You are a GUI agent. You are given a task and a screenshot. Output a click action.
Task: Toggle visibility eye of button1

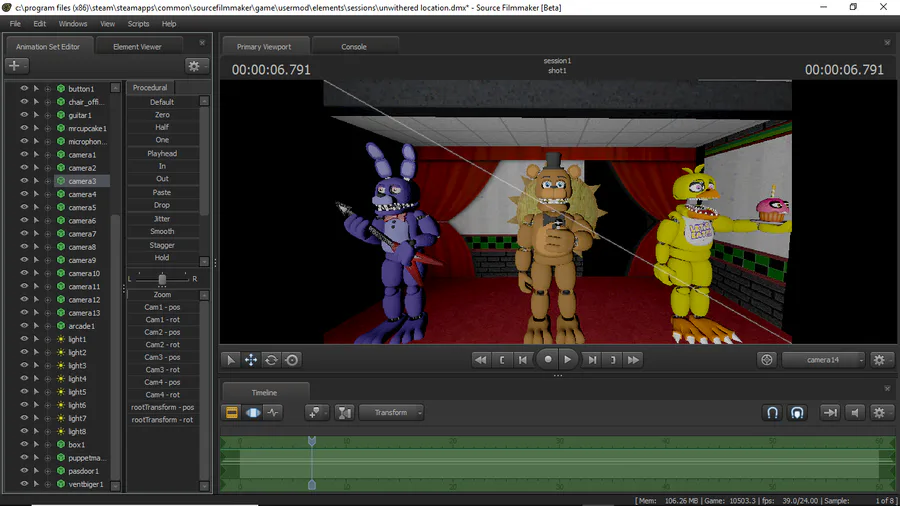click(x=24, y=88)
